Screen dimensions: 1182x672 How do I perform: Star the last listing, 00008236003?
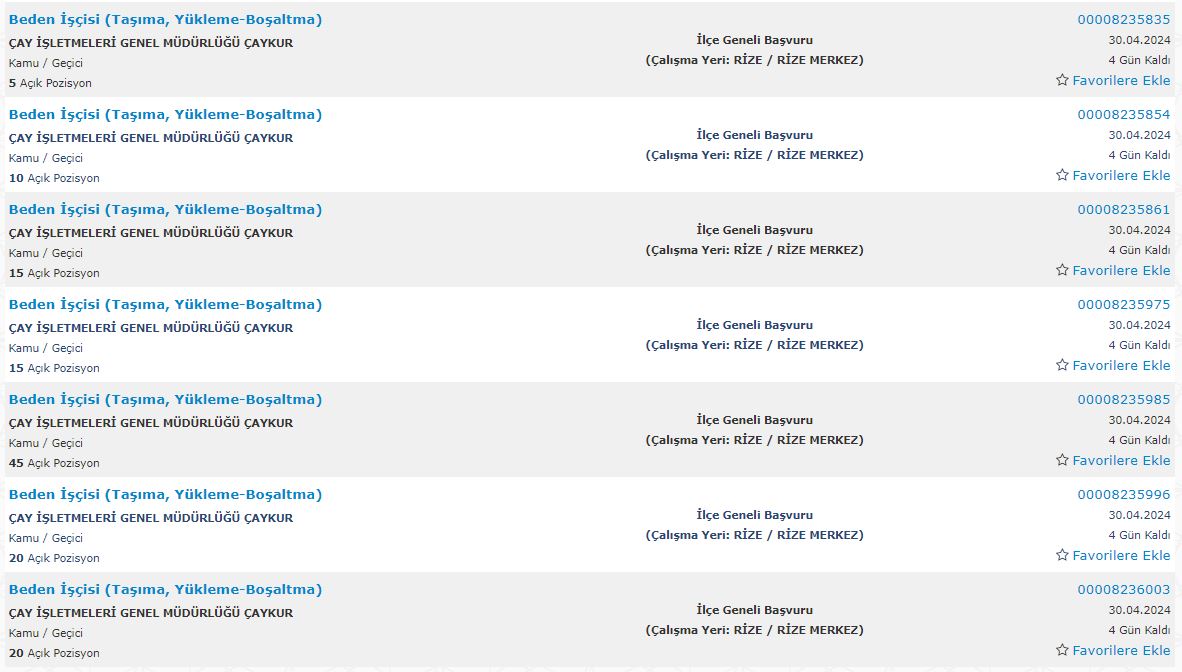click(x=1062, y=650)
